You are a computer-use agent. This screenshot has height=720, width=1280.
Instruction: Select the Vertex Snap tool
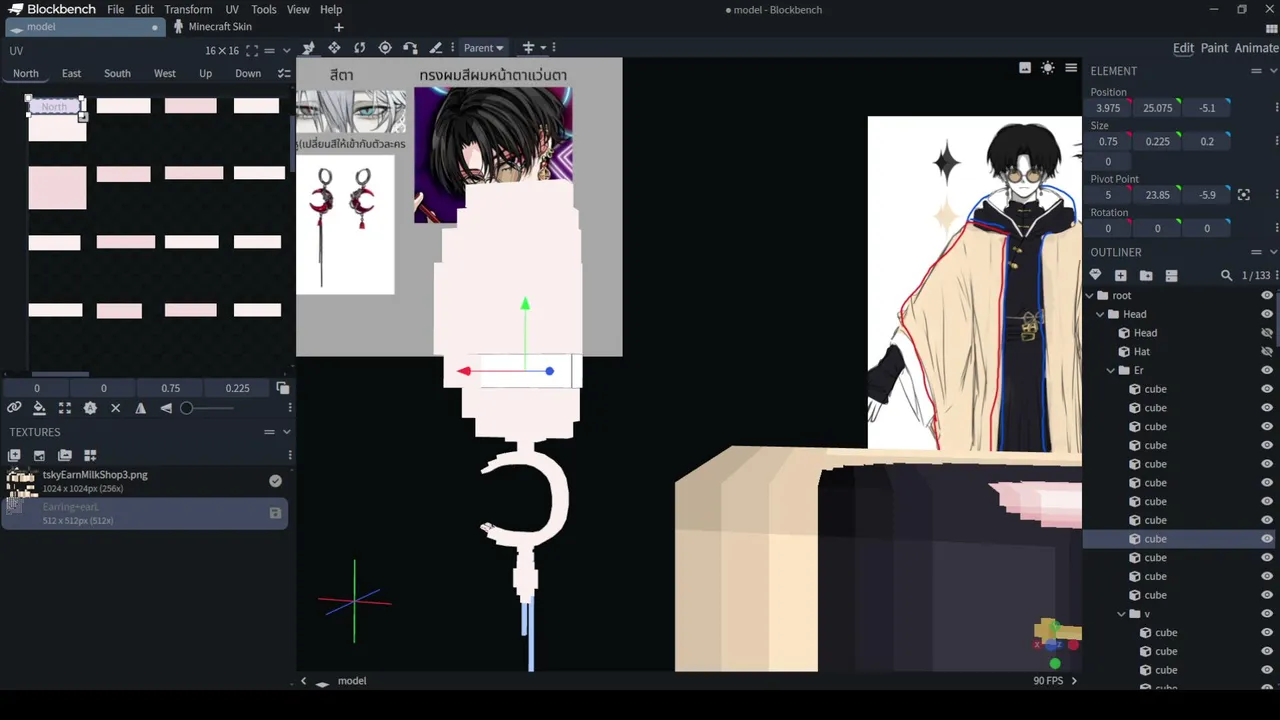[410, 48]
